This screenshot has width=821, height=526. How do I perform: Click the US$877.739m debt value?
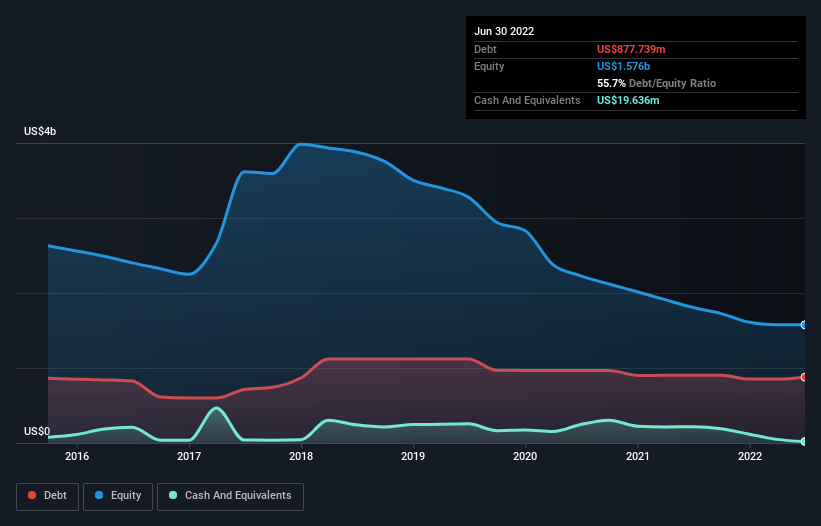[x=631, y=49]
